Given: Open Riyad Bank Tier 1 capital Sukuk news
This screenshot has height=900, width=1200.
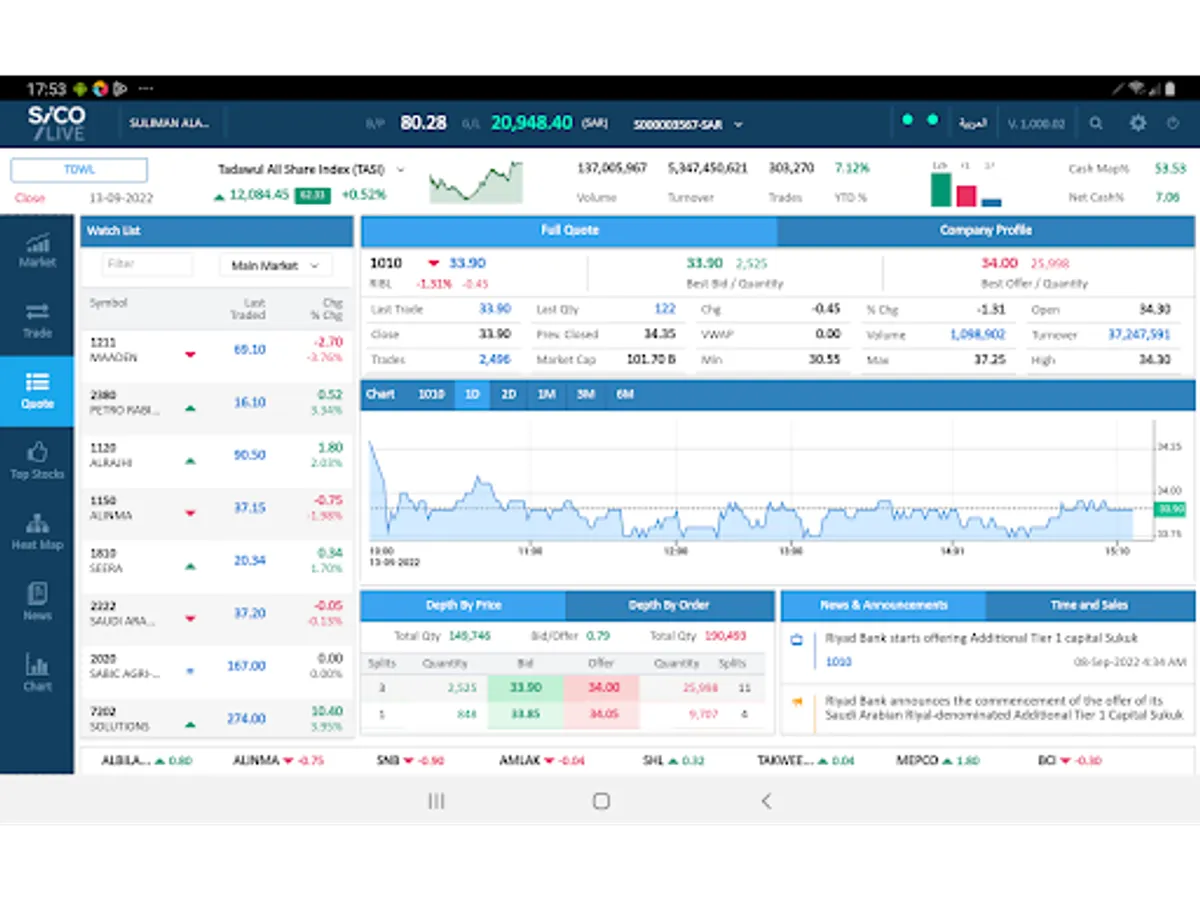Looking at the screenshot, I should [x=981, y=638].
